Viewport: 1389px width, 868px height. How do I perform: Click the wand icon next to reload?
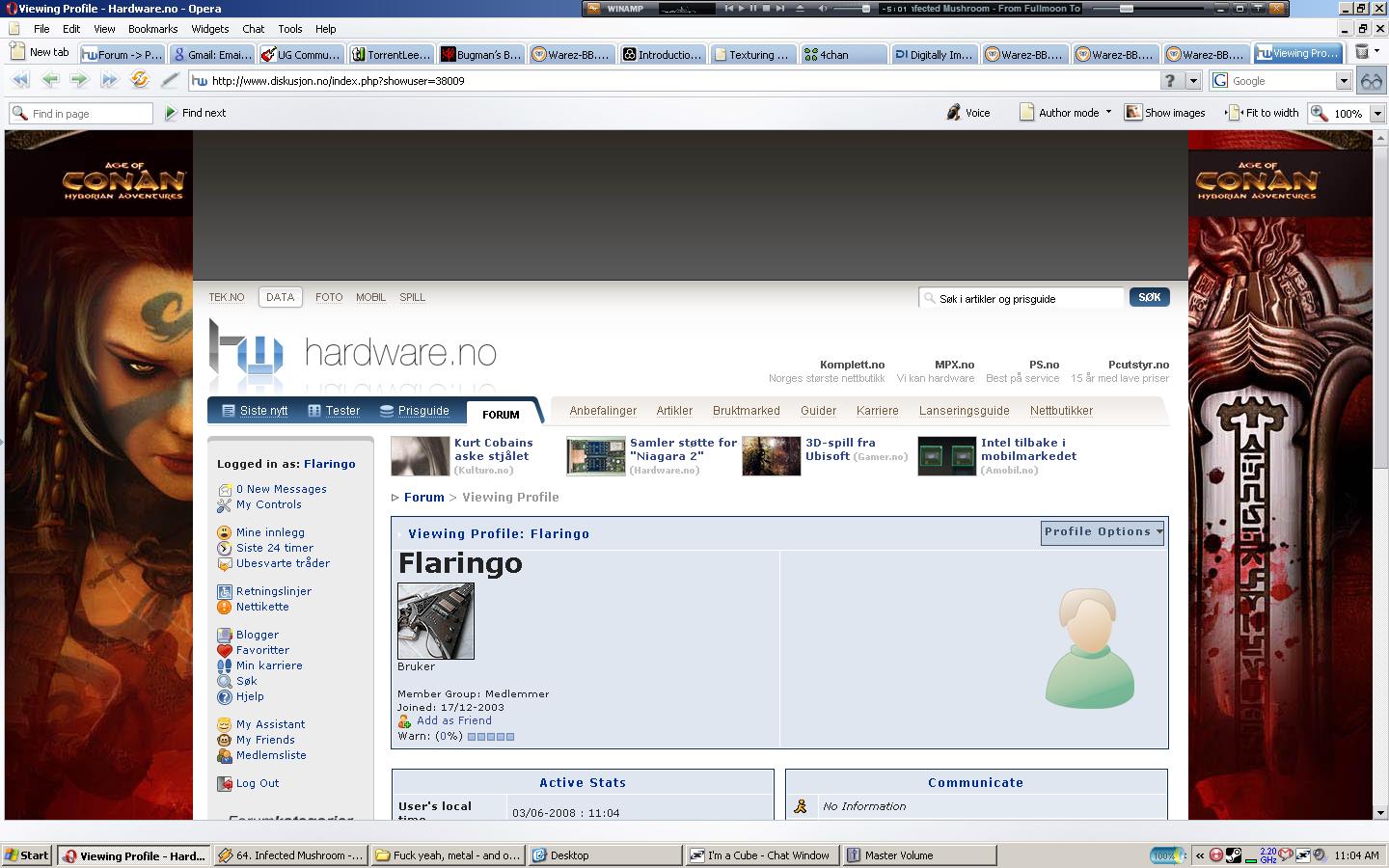tap(170, 81)
